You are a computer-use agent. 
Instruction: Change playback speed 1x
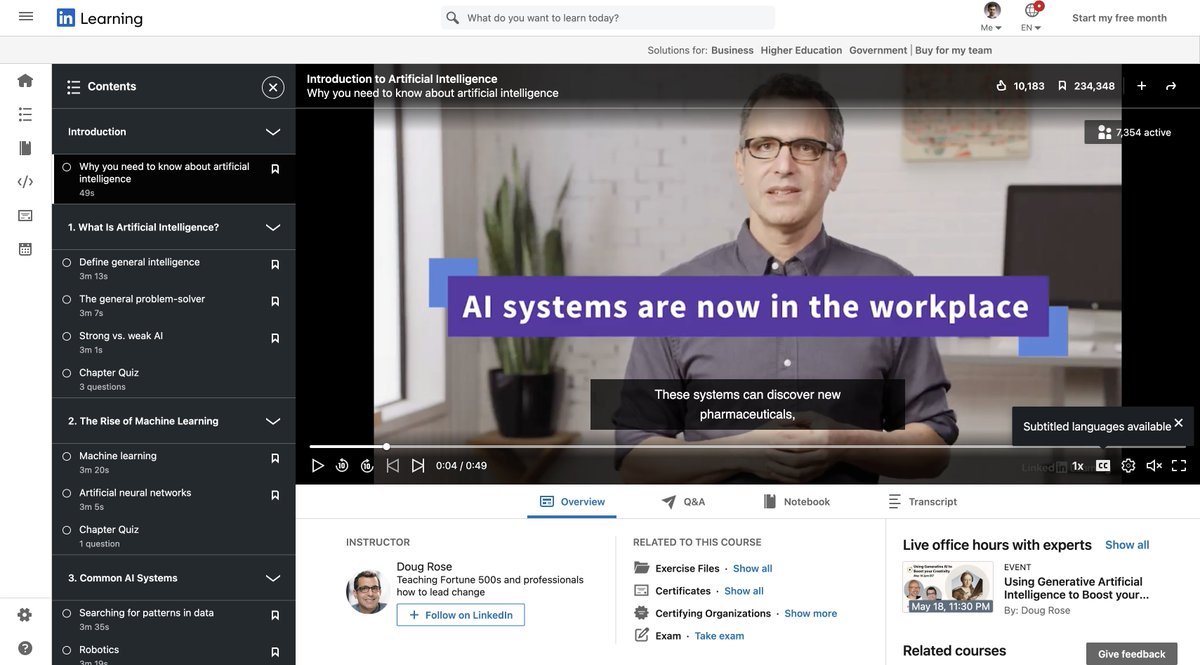click(x=1078, y=466)
